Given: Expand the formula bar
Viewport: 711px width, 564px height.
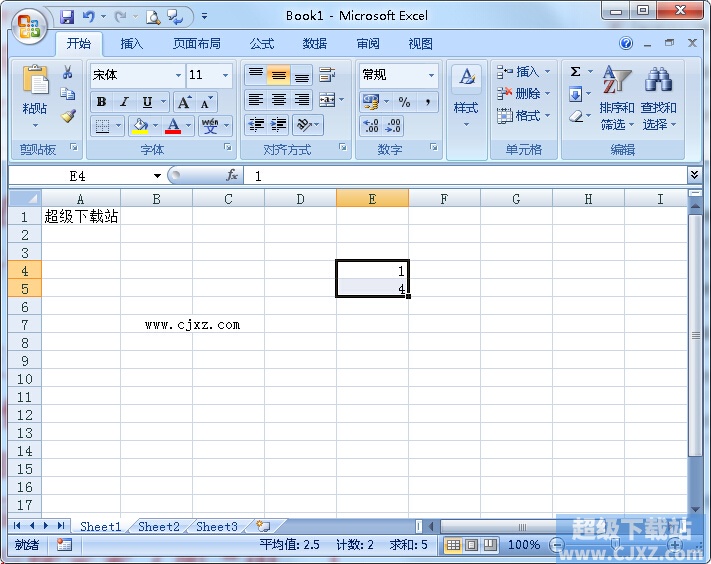Looking at the screenshot, I should click(x=694, y=175).
